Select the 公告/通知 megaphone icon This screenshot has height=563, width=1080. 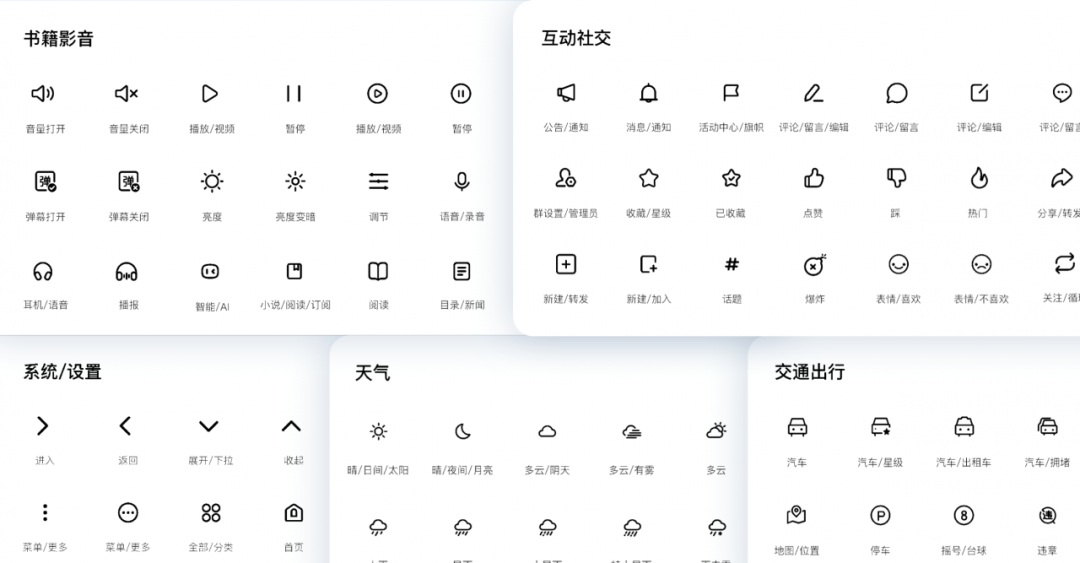566,93
